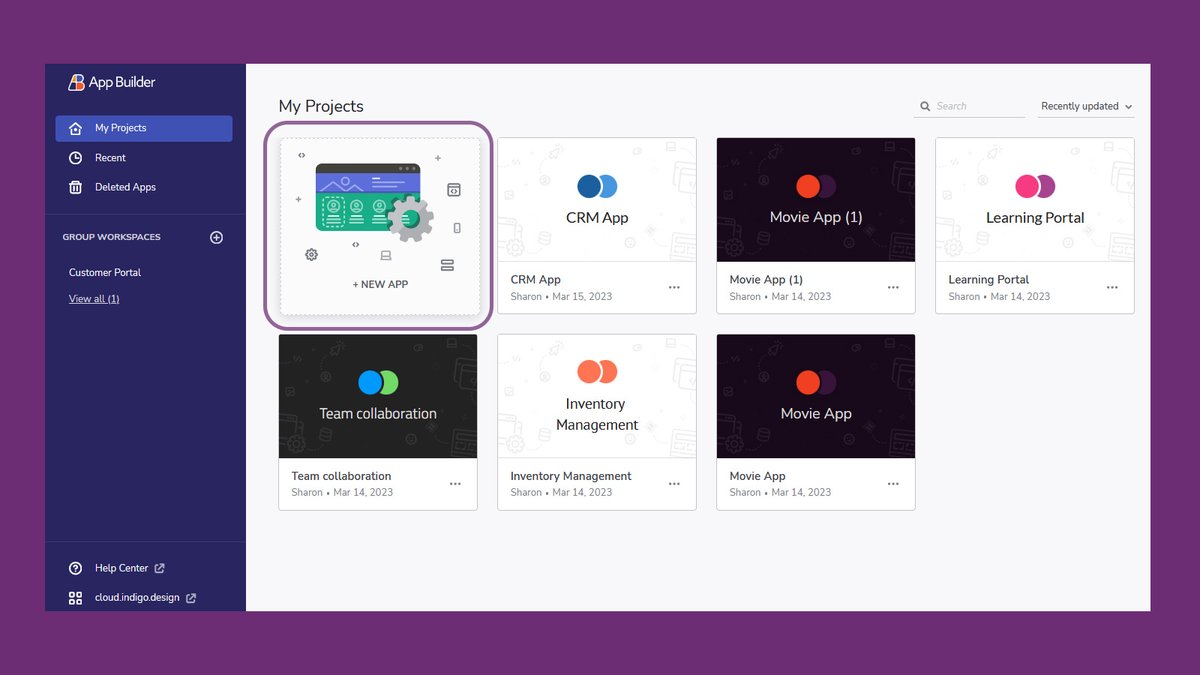Image resolution: width=1200 pixels, height=675 pixels.
Task: Click the grid icon beside cloud.indigo.design
Action: [x=75, y=597]
